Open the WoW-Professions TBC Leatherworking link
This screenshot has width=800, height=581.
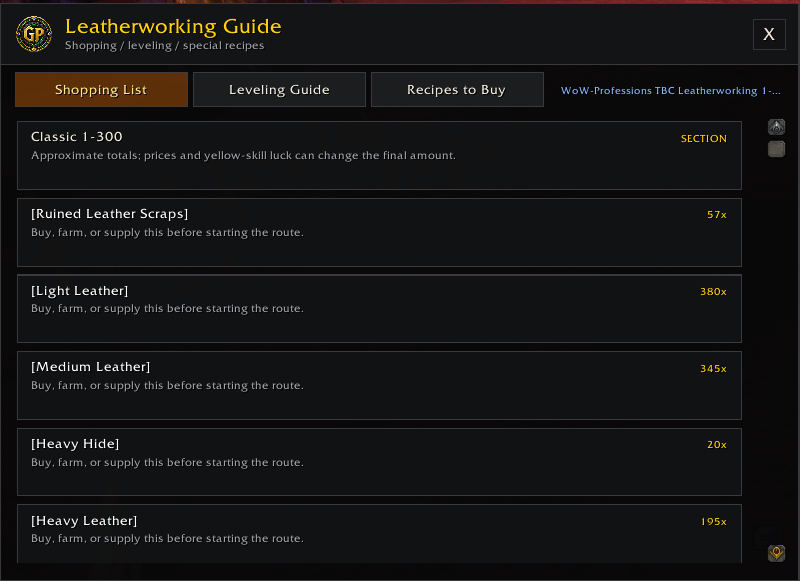point(670,91)
